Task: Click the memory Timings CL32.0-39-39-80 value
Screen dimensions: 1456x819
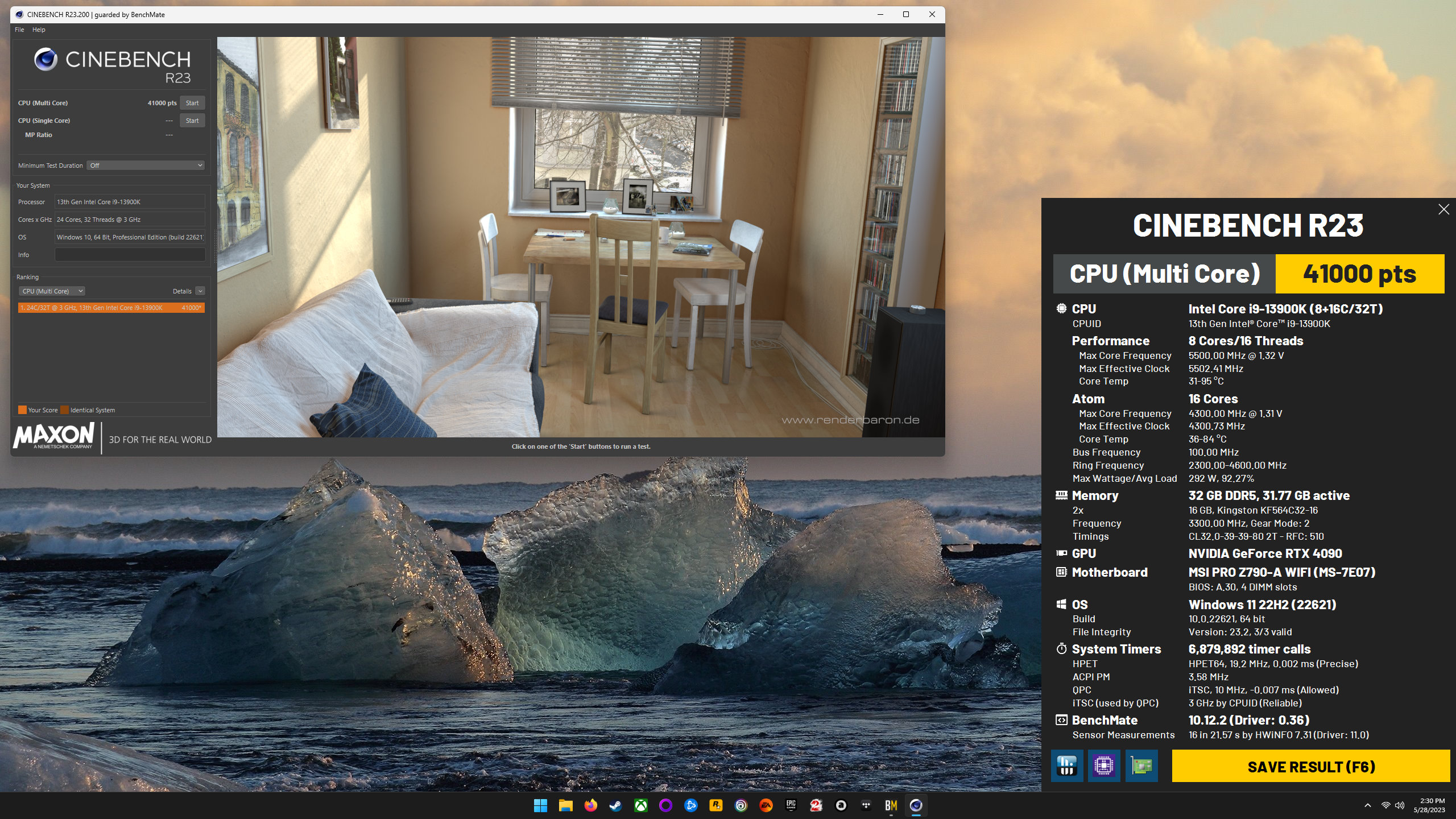Action: [1256, 536]
